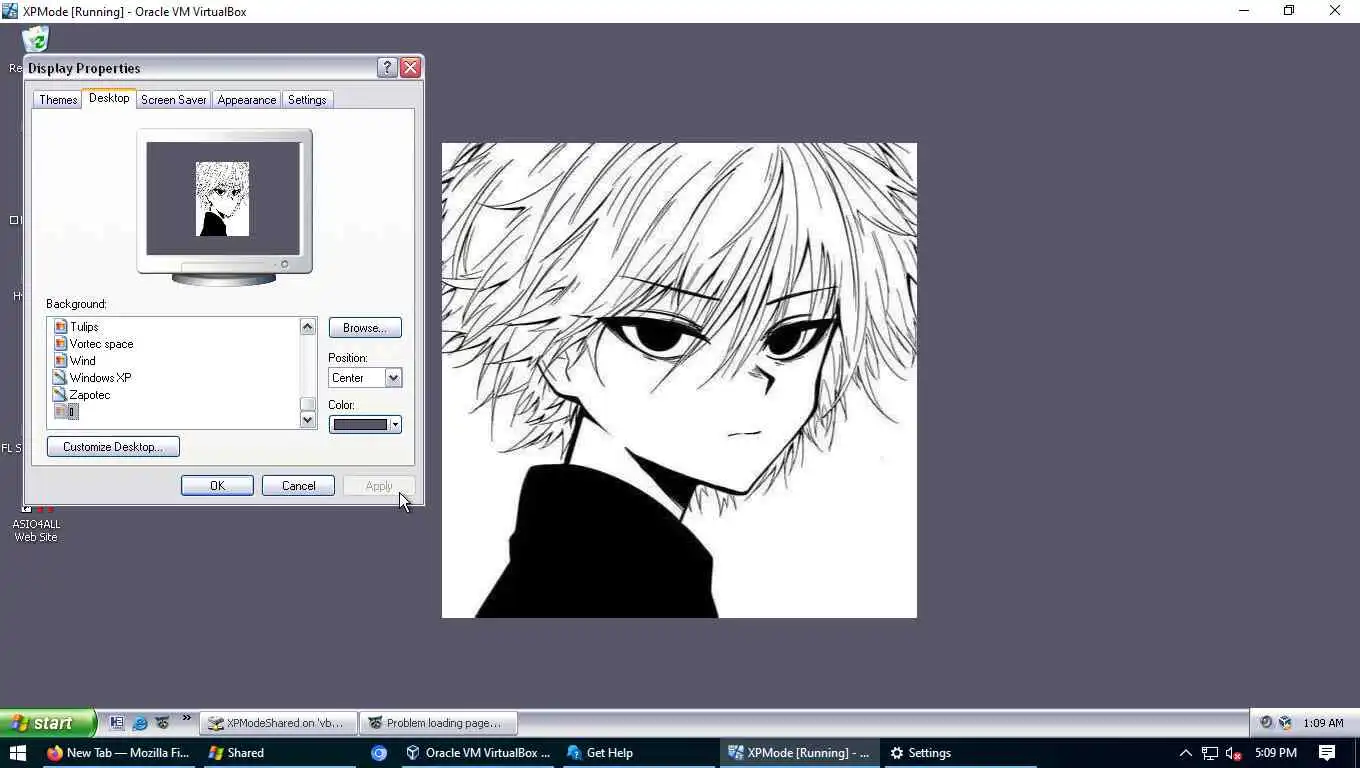Show hidden host tray icons
Screen dimensions: 1360x768
1185,753
